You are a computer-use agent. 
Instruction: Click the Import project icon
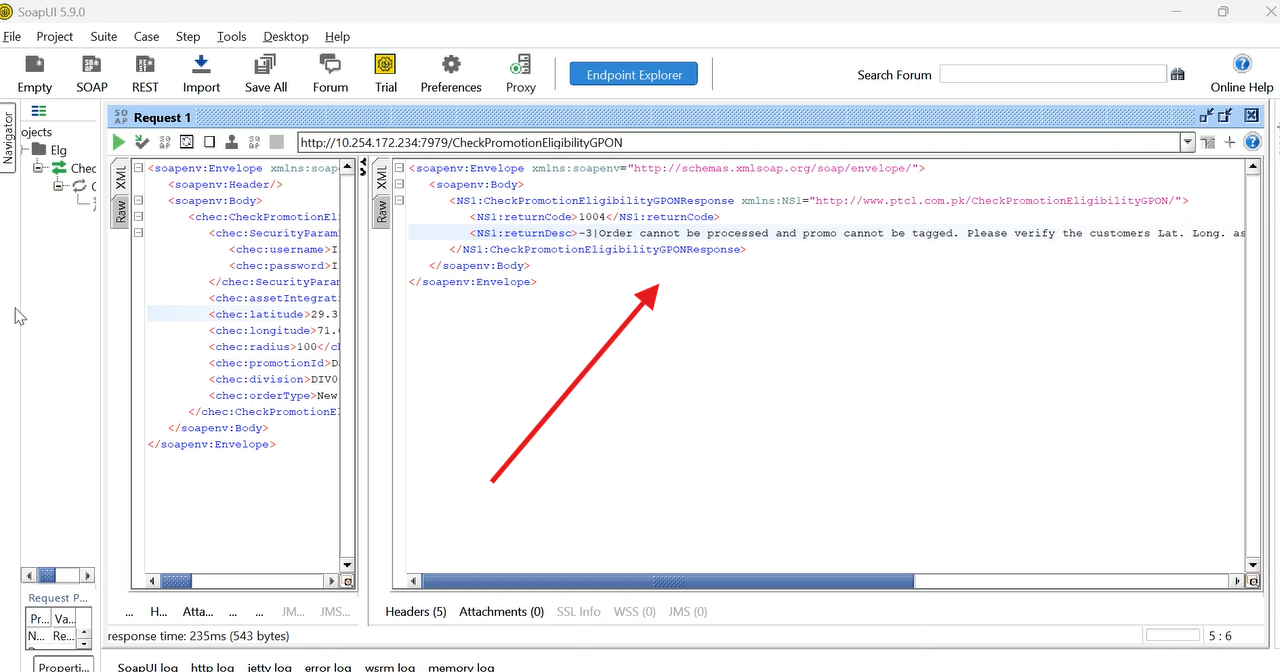coord(201,74)
